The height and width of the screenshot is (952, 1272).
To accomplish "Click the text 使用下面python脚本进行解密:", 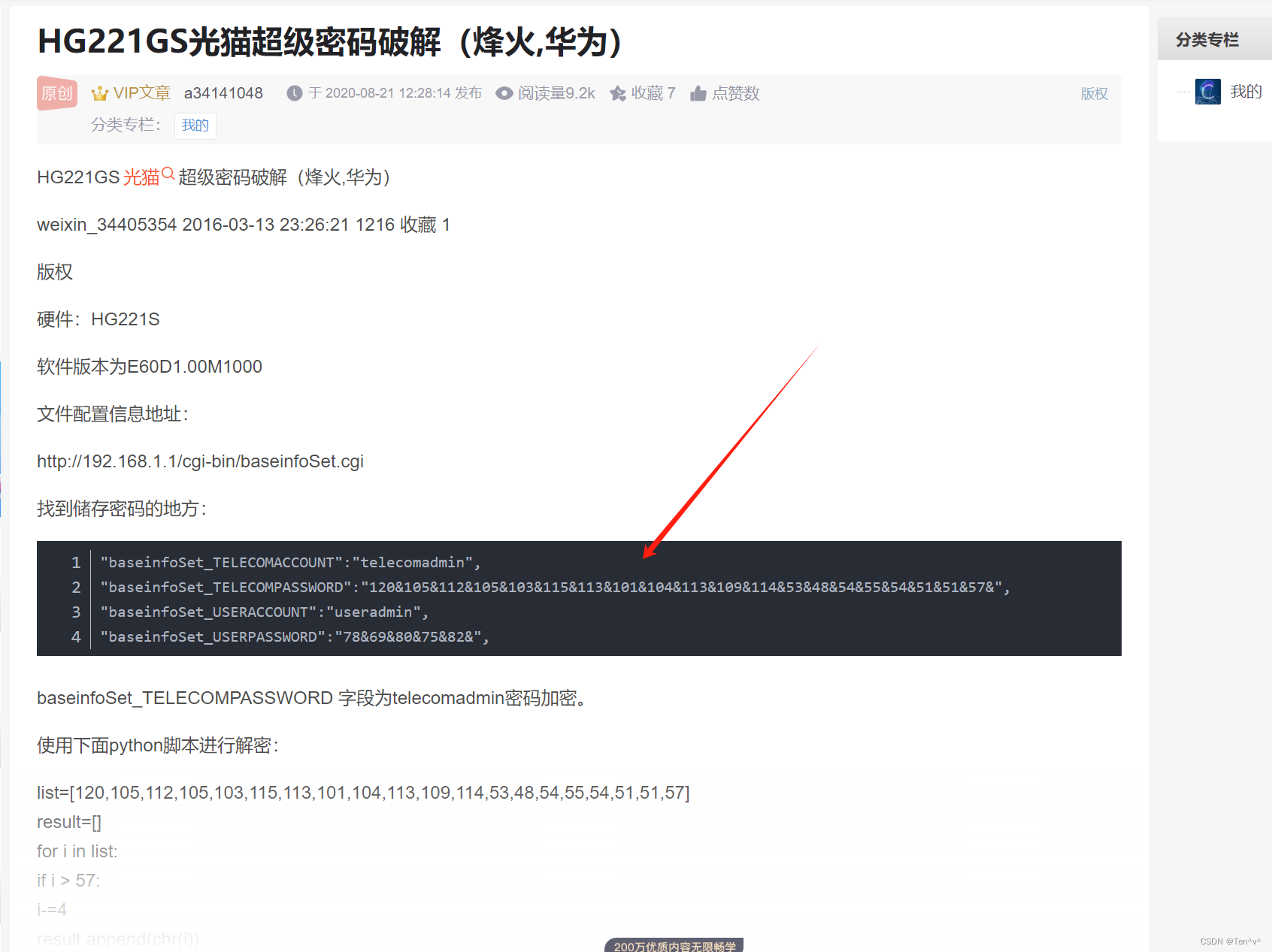I will pyautogui.click(x=158, y=745).
